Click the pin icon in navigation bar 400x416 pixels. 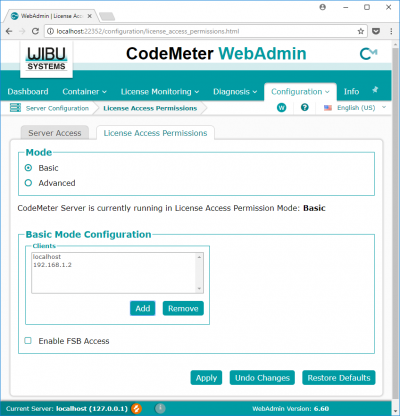click(x=375, y=90)
